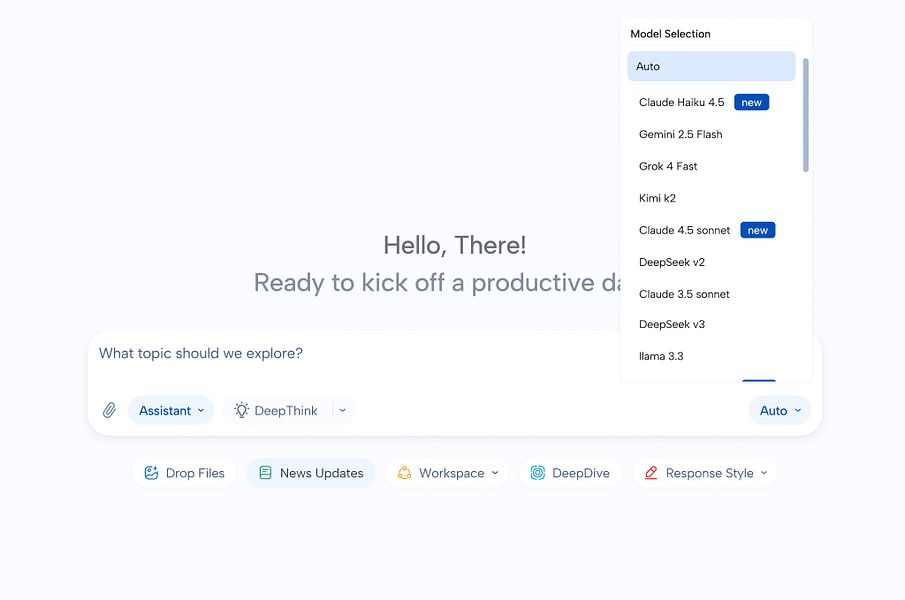Click the paperclip attachment icon

click(109, 410)
